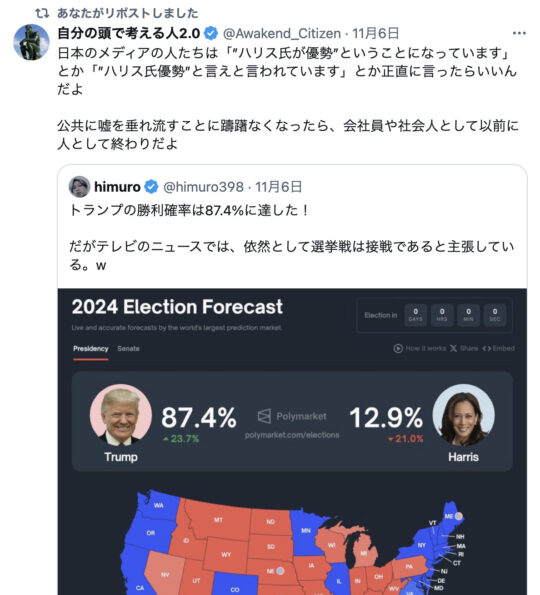Open the three-dot more options menu
Image resolution: width=540 pixels, height=595 pixels.
[519, 33]
